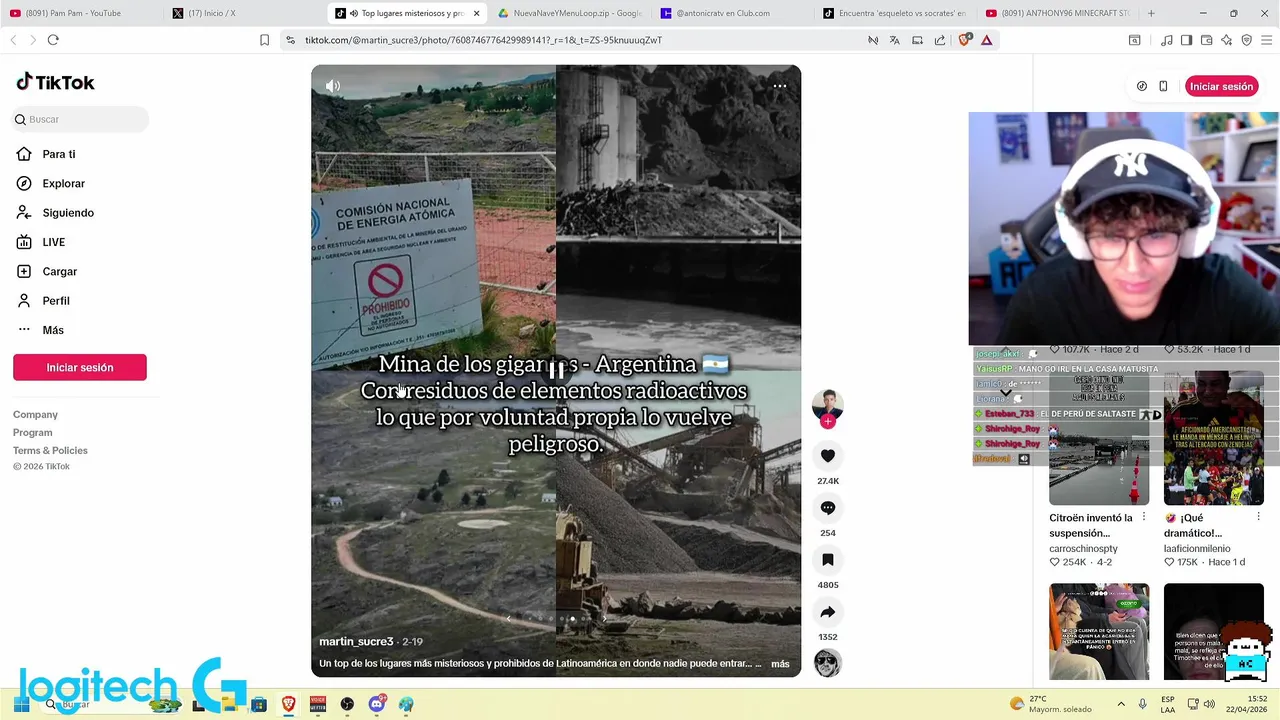Show hidden system tray icons
Image resolution: width=1280 pixels, height=720 pixels.
click(x=1121, y=704)
